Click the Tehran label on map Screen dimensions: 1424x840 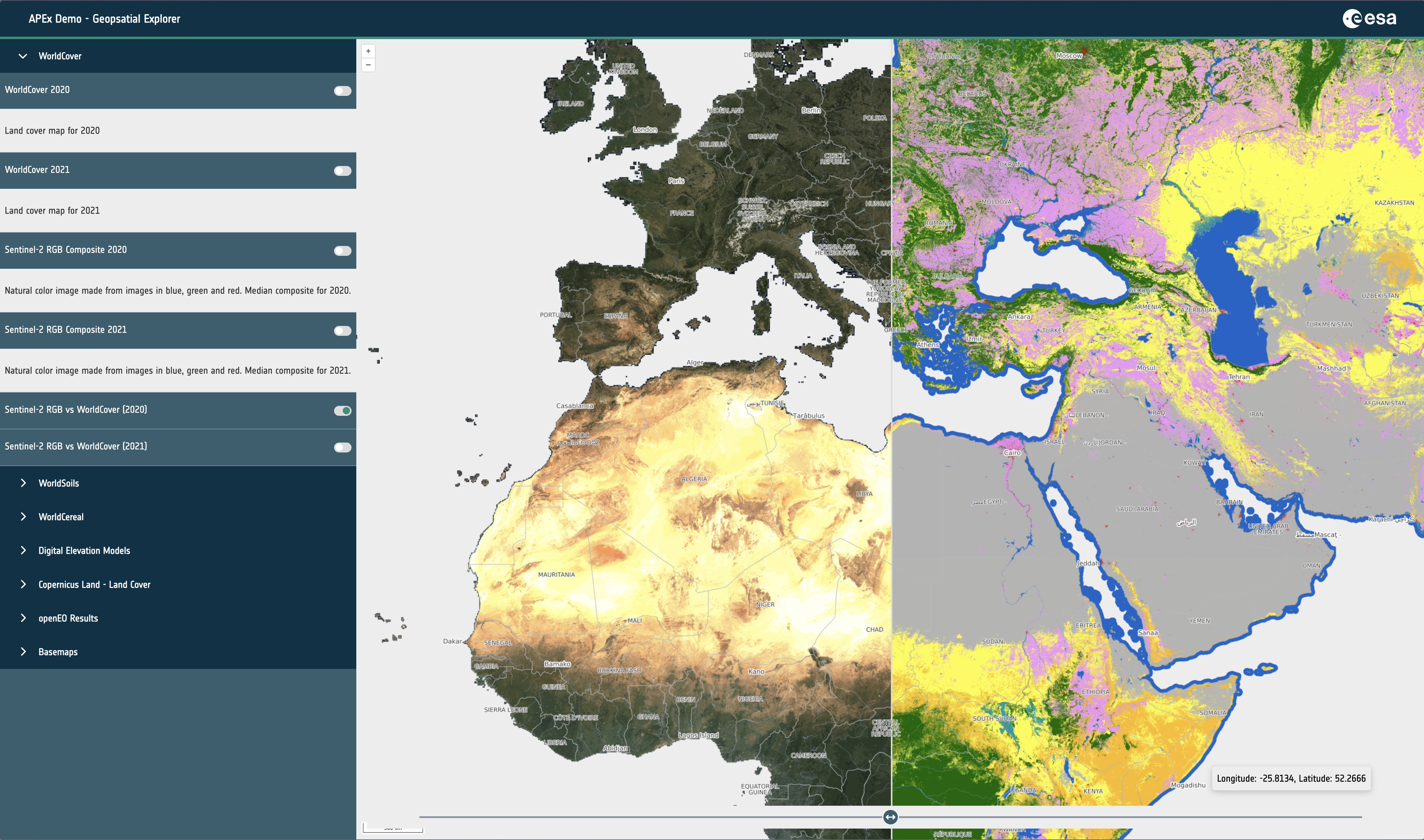pos(1239,377)
